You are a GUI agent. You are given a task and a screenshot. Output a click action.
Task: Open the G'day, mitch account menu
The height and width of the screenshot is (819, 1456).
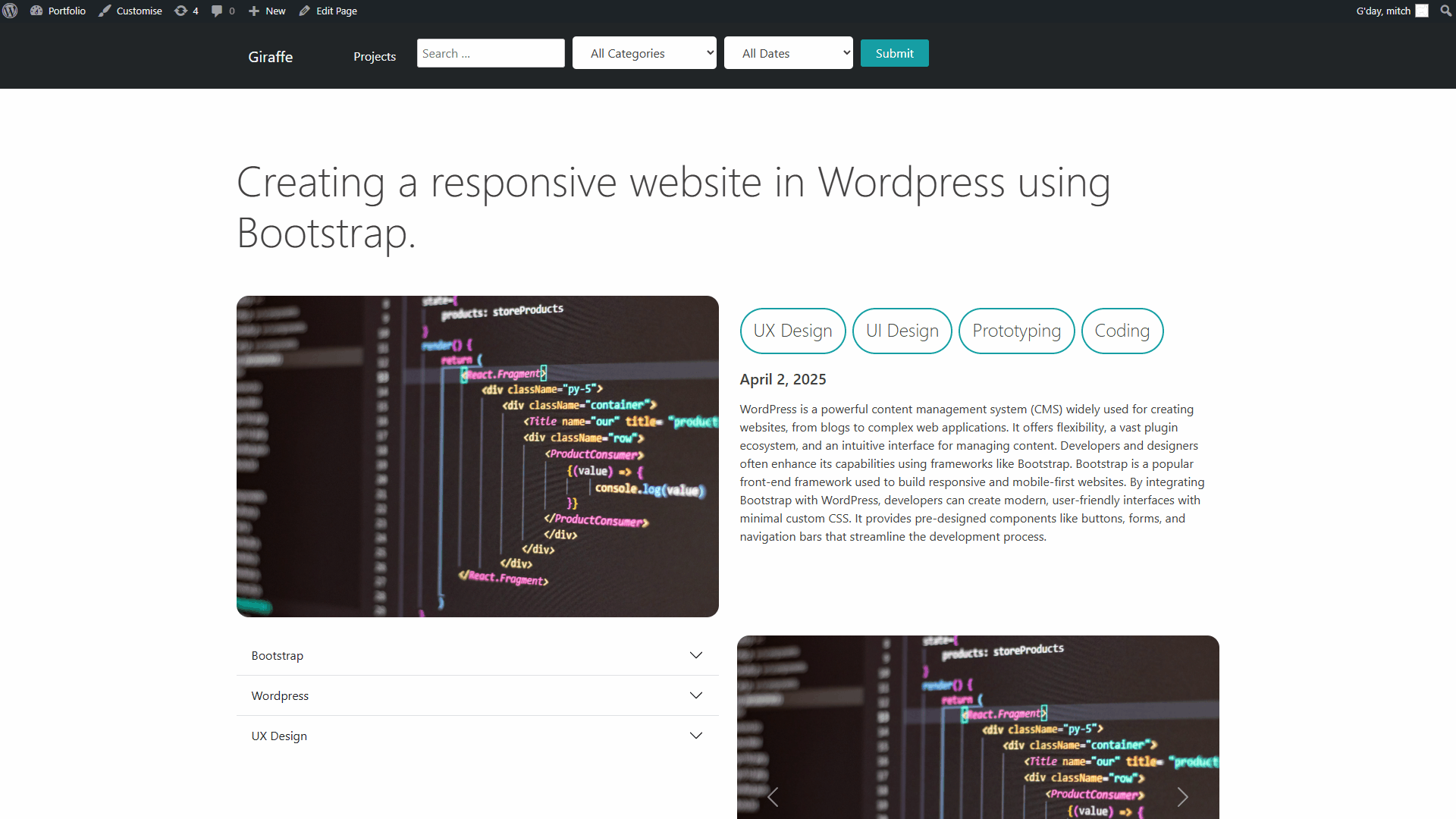1392,11
